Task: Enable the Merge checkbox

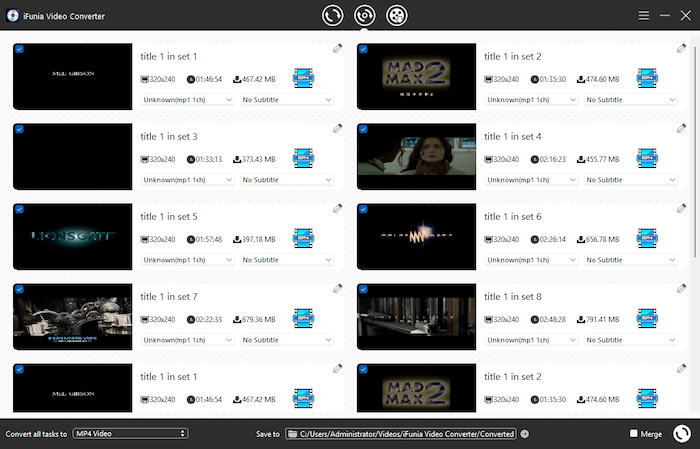Action: 633,434
